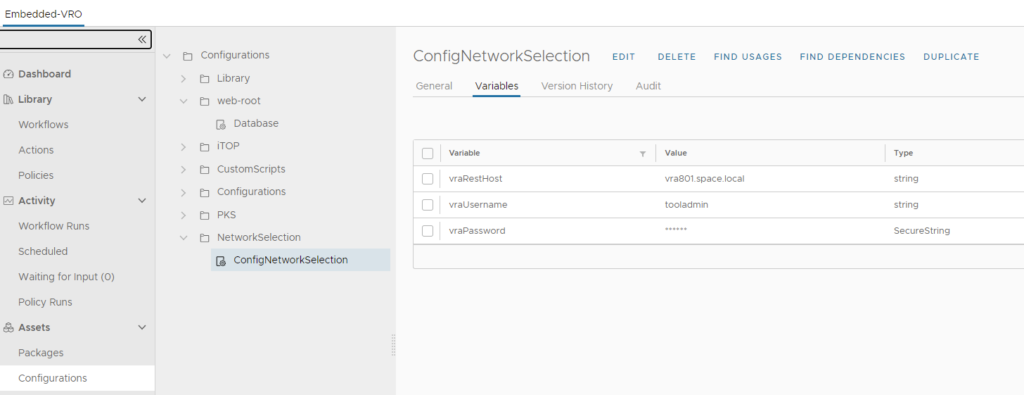Expand the iTOP folder chevron

[x=184, y=147]
